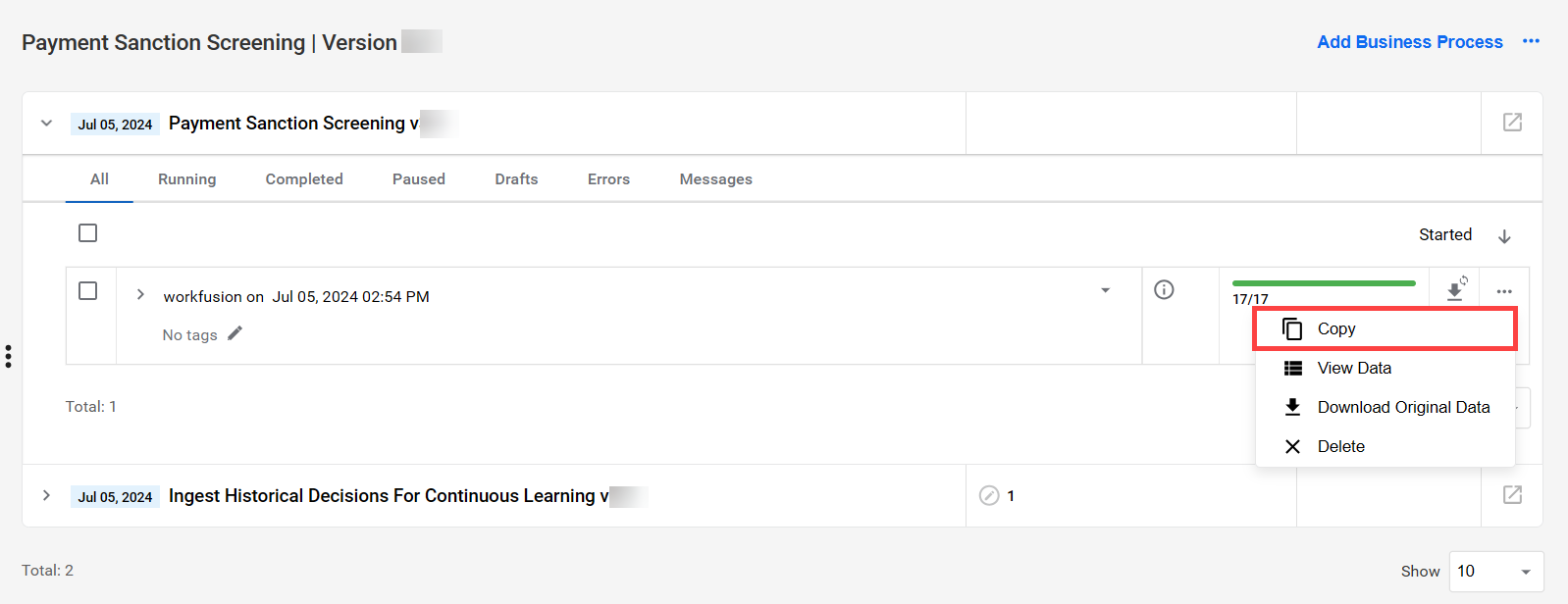This screenshot has width=1568, height=604.
Task: Open Payment Sanction Screening in new window icon
Action: tap(1512, 122)
